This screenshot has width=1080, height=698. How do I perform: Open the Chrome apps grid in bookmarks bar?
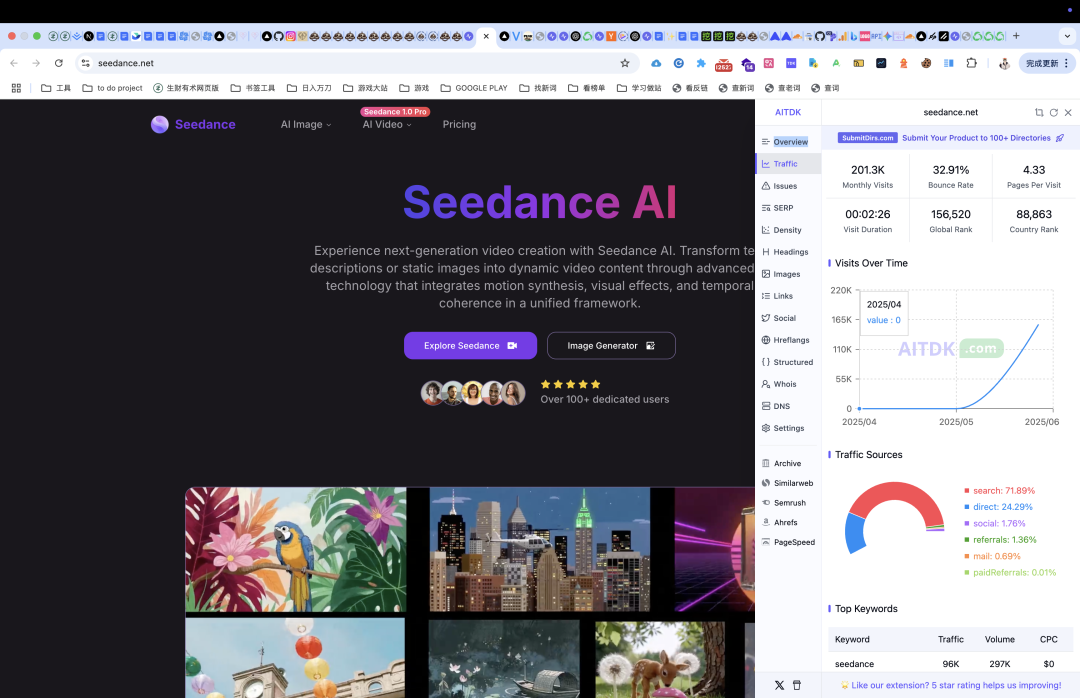click(x=17, y=88)
